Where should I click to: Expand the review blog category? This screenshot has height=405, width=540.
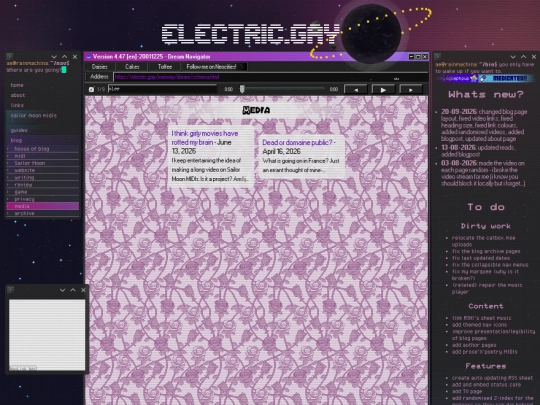tap(43, 185)
